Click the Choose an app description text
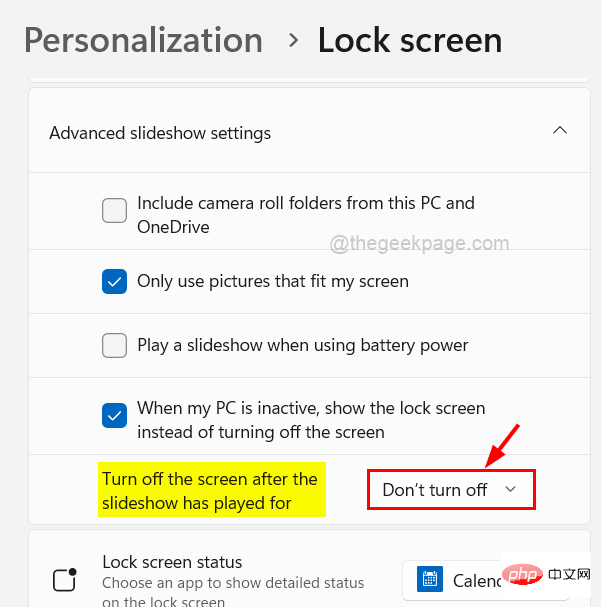601x607 pixels. pyautogui.click(x=233, y=583)
